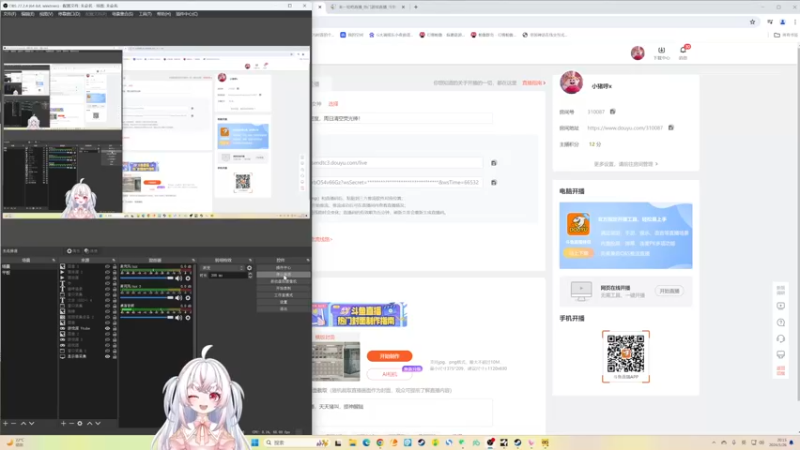Open the OBS 视图(V) menu
The height and width of the screenshot is (450, 800).
tap(46, 14)
